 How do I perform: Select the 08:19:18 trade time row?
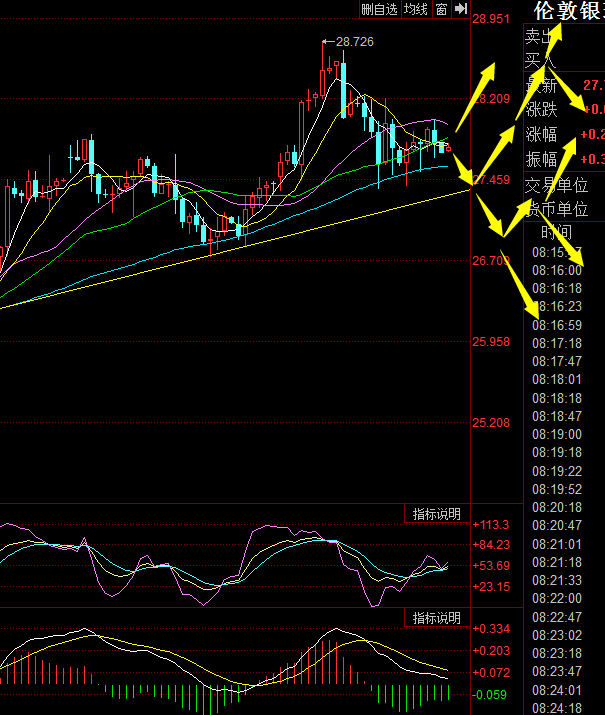(557, 452)
